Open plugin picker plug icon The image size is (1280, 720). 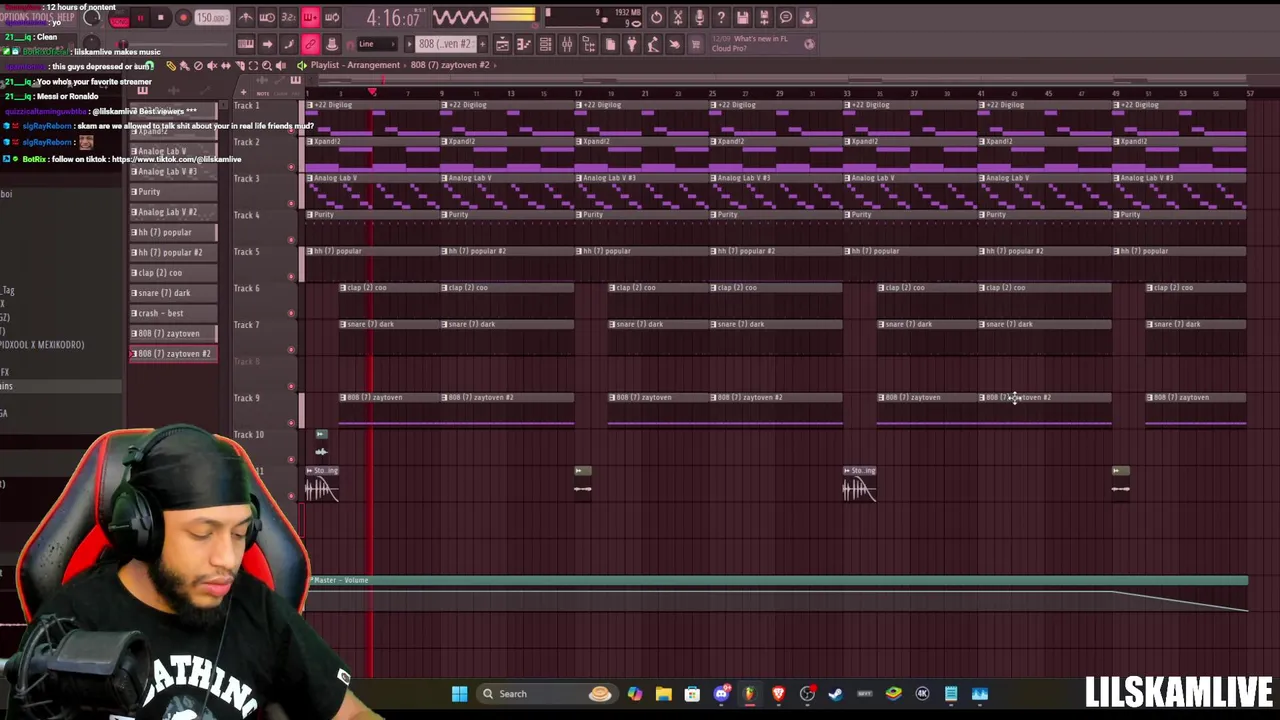[x=631, y=44]
